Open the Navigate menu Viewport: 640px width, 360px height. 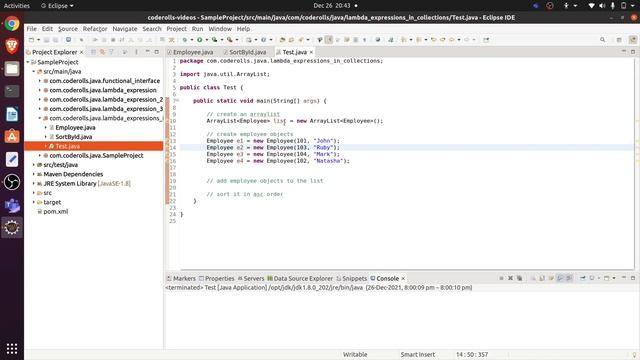coord(125,29)
